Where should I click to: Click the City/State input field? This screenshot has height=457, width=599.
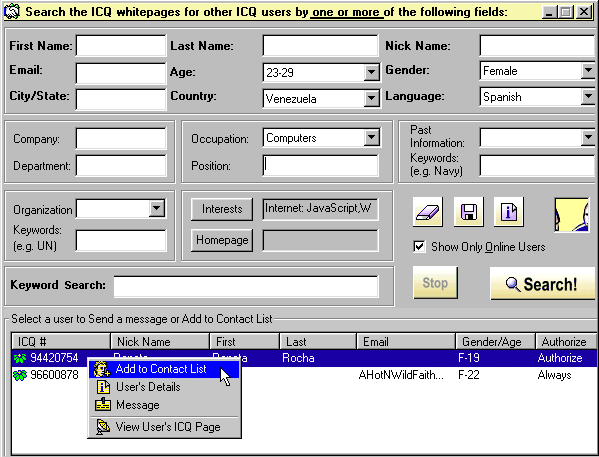tap(121, 99)
